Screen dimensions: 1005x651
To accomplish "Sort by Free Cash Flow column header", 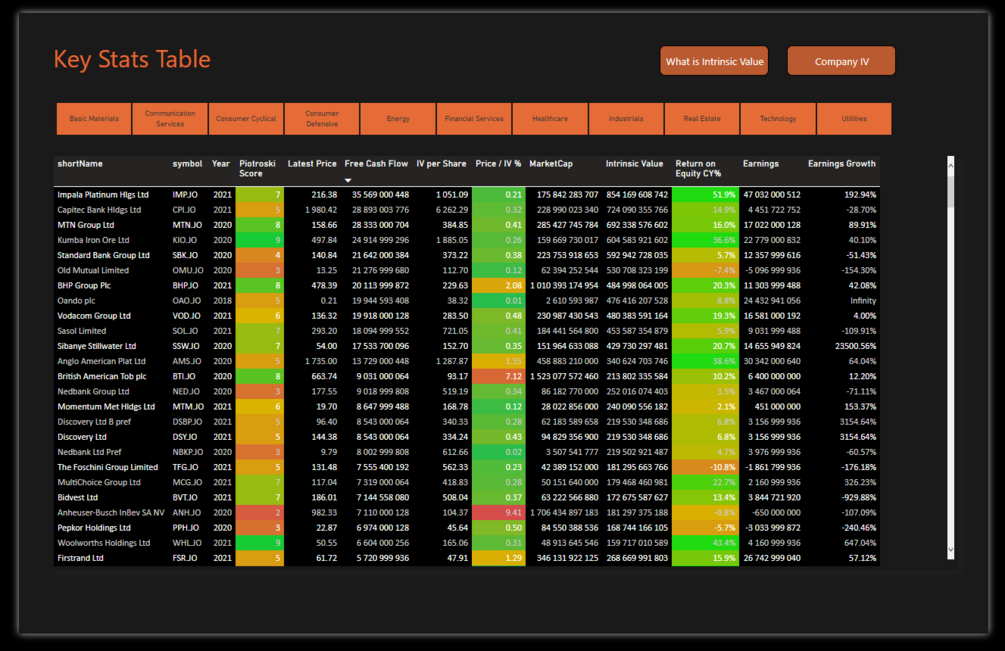I will click(x=376, y=164).
